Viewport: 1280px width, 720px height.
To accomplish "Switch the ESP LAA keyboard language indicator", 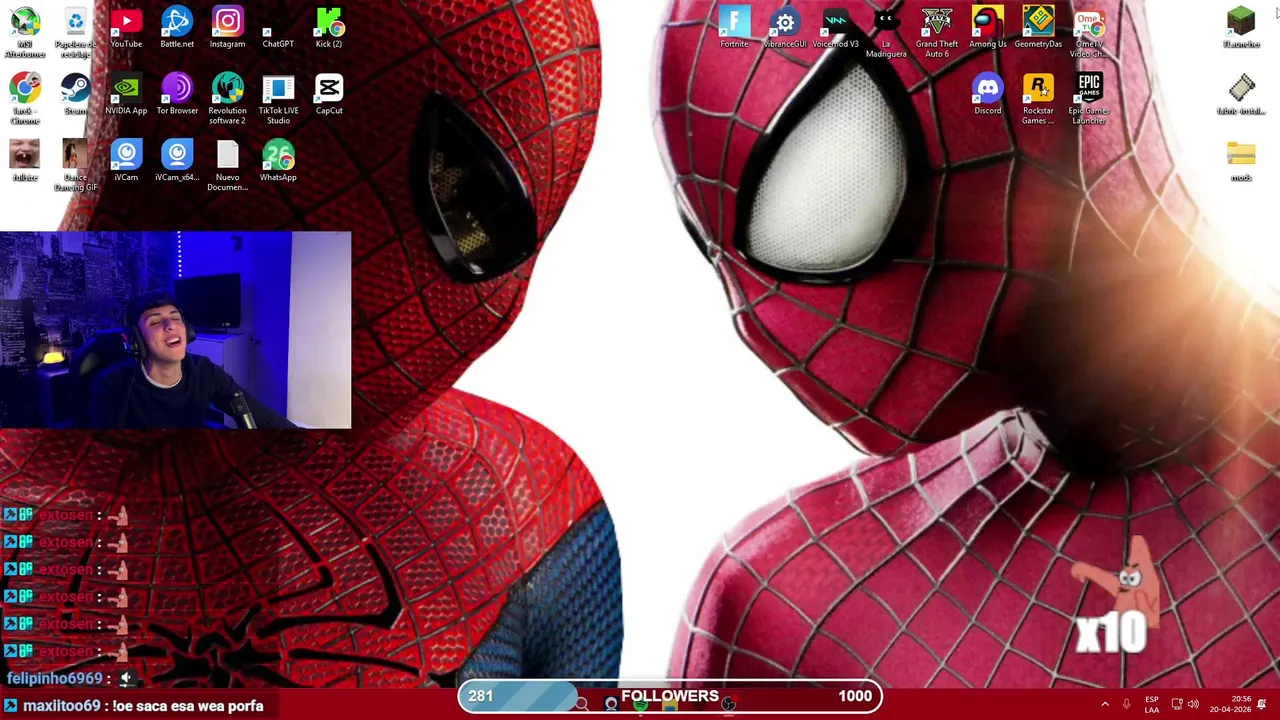I will point(1152,704).
